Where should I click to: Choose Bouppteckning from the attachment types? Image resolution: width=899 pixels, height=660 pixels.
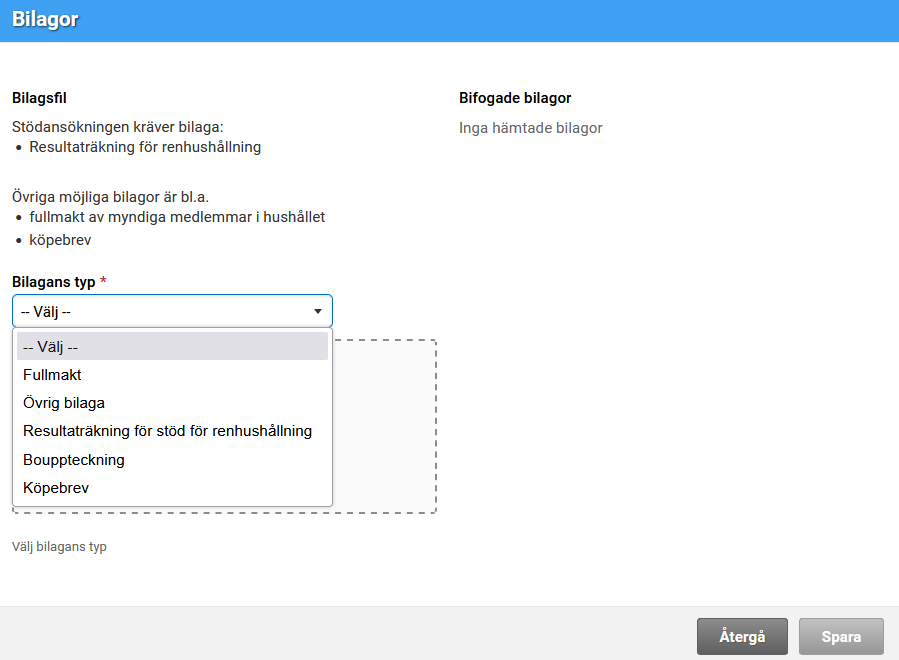pyautogui.click(x=74, y=460)
